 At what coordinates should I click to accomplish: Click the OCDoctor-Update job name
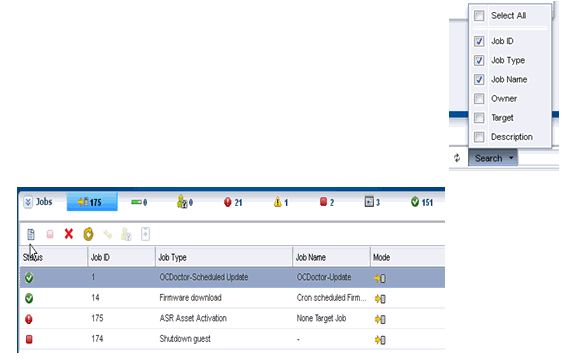click(324, 277)
